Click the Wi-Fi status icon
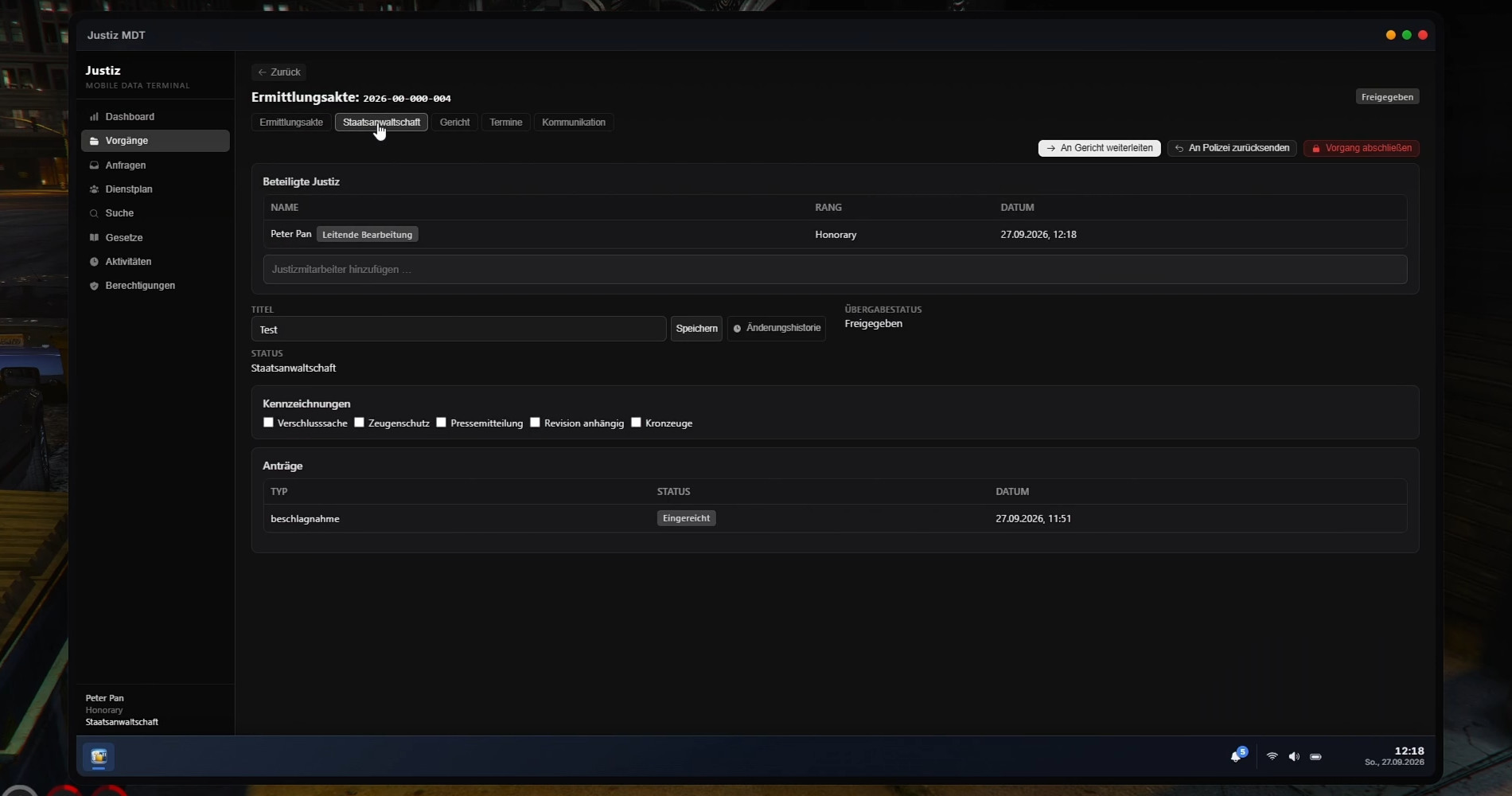The image size is (1512, 796). (1272, 756)
